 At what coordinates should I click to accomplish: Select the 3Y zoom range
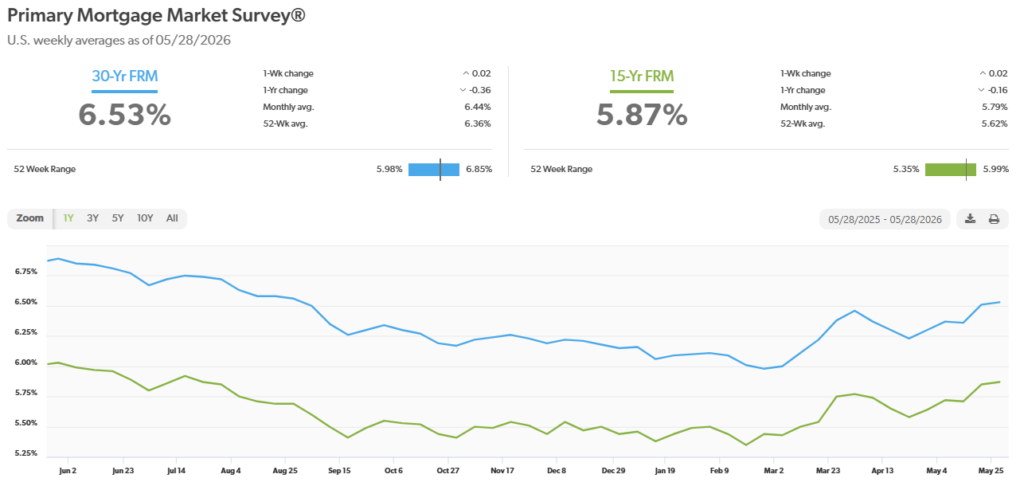(93, 219)
